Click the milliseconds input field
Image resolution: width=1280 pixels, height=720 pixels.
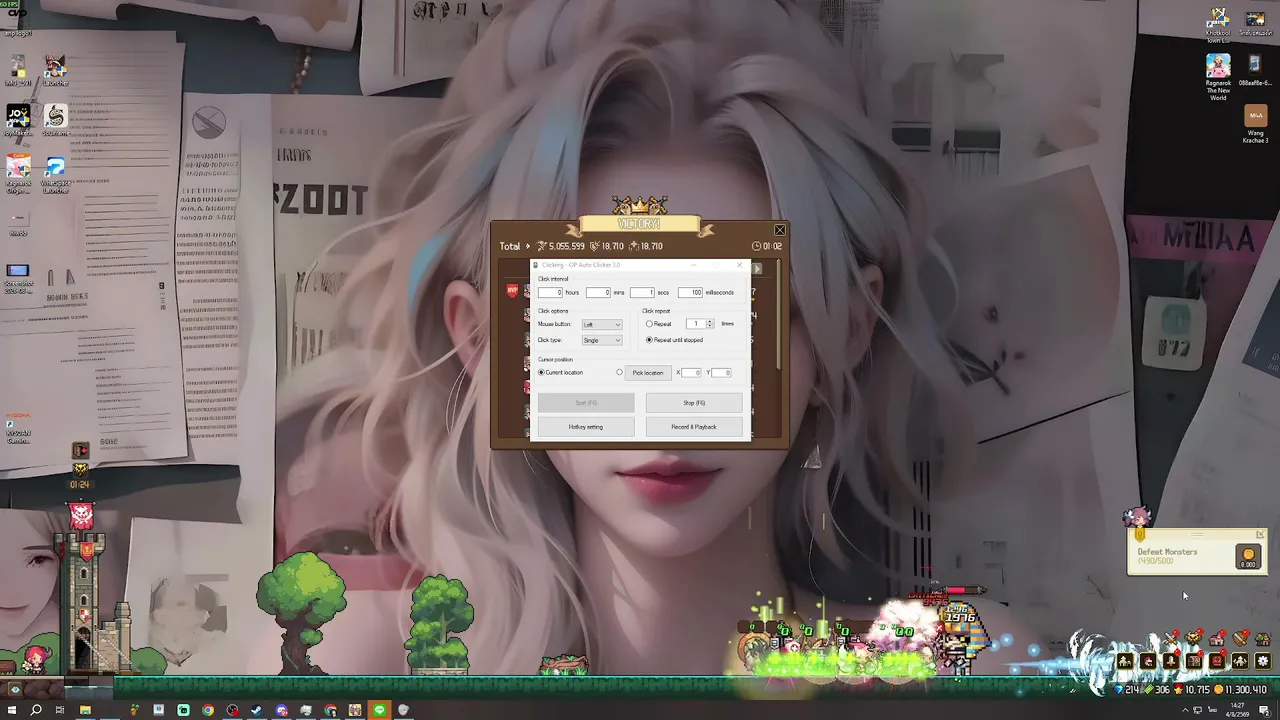tap(691, 292)
